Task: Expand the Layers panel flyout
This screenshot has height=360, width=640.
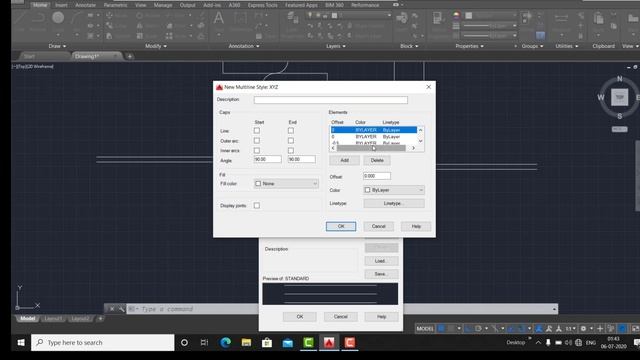Action: 336,46
